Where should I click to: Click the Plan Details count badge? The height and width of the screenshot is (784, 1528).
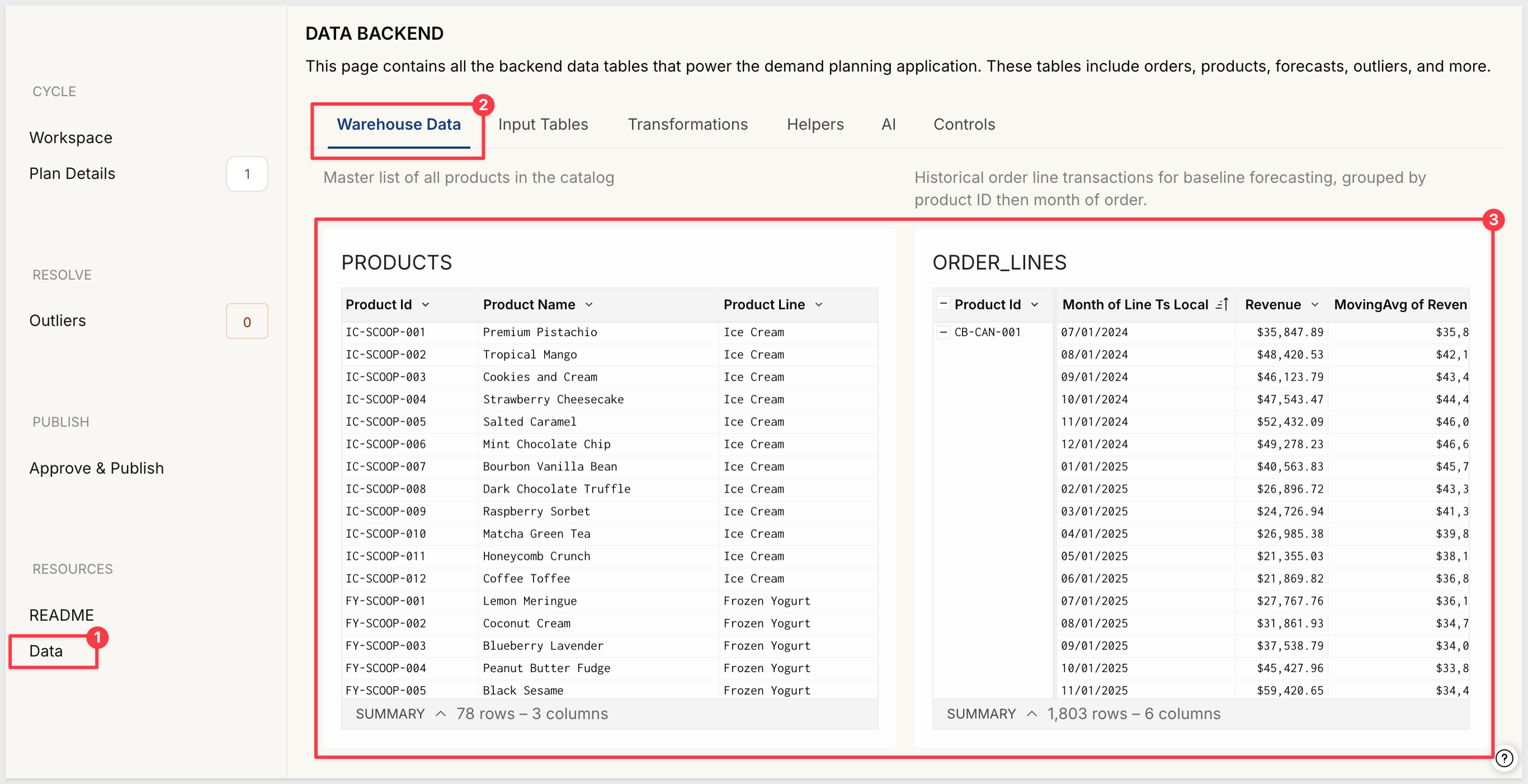click(x=247, y=174)
